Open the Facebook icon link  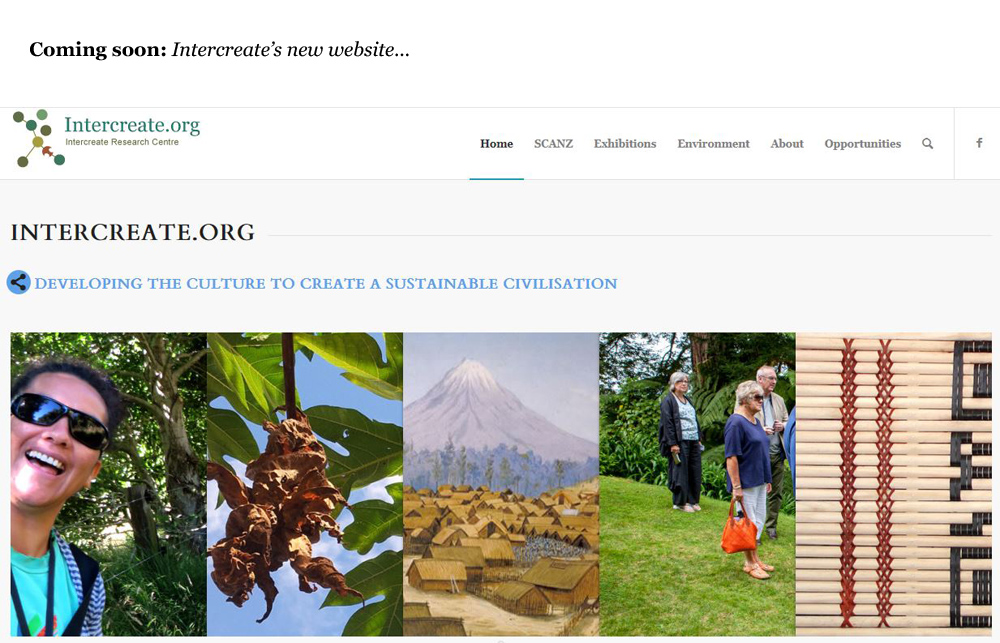(979, 143)
